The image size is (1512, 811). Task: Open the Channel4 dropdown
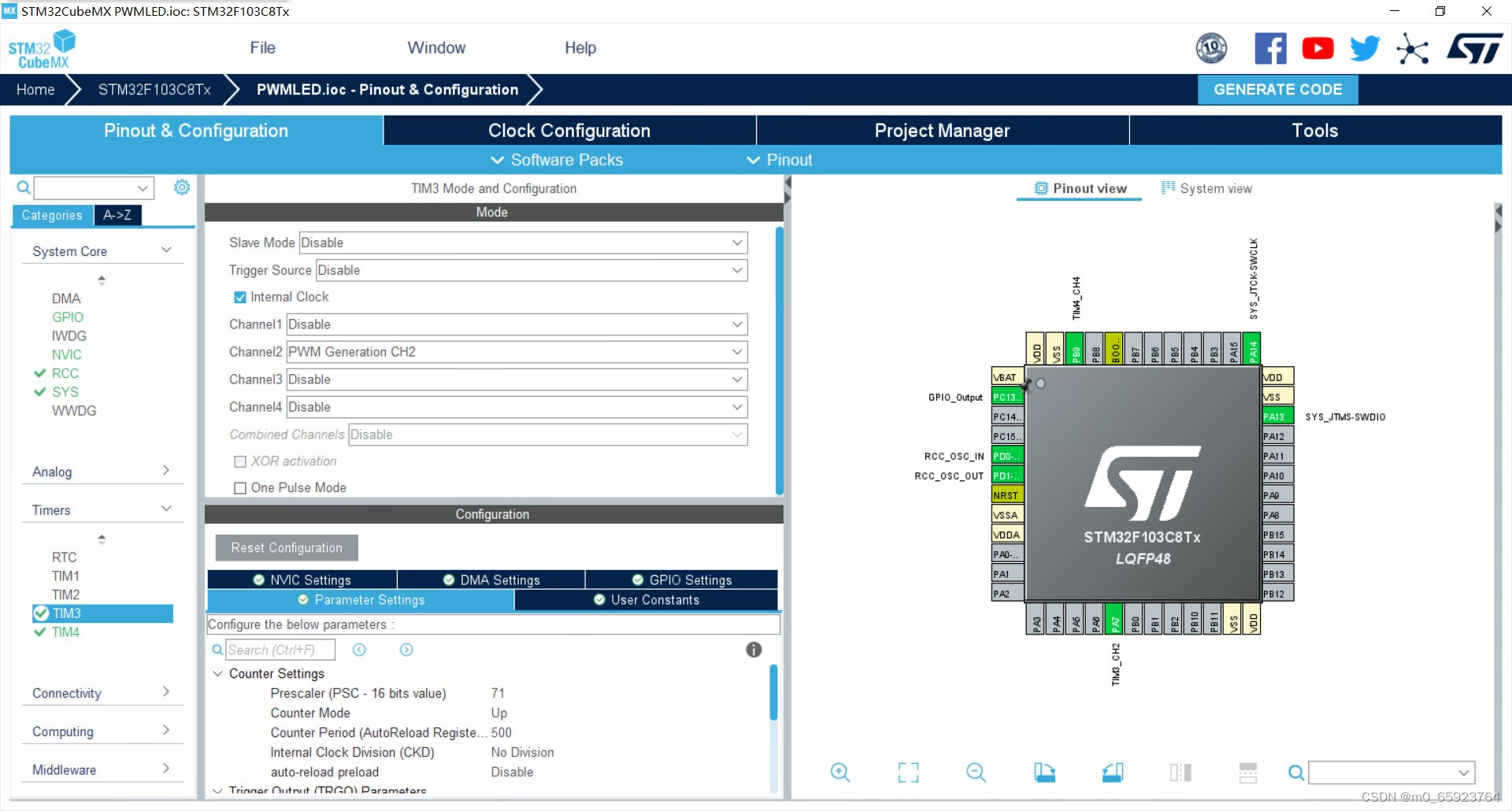tap(517, 407)
